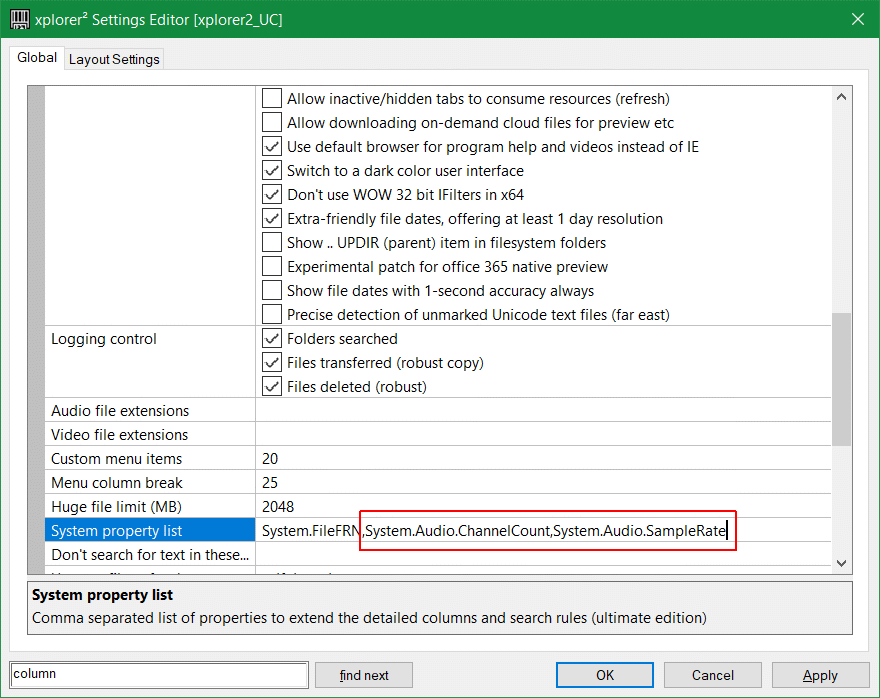This screenshot has height=698, width=880.
Task: Uncheck use default browser for help
Action: point(272,146)
